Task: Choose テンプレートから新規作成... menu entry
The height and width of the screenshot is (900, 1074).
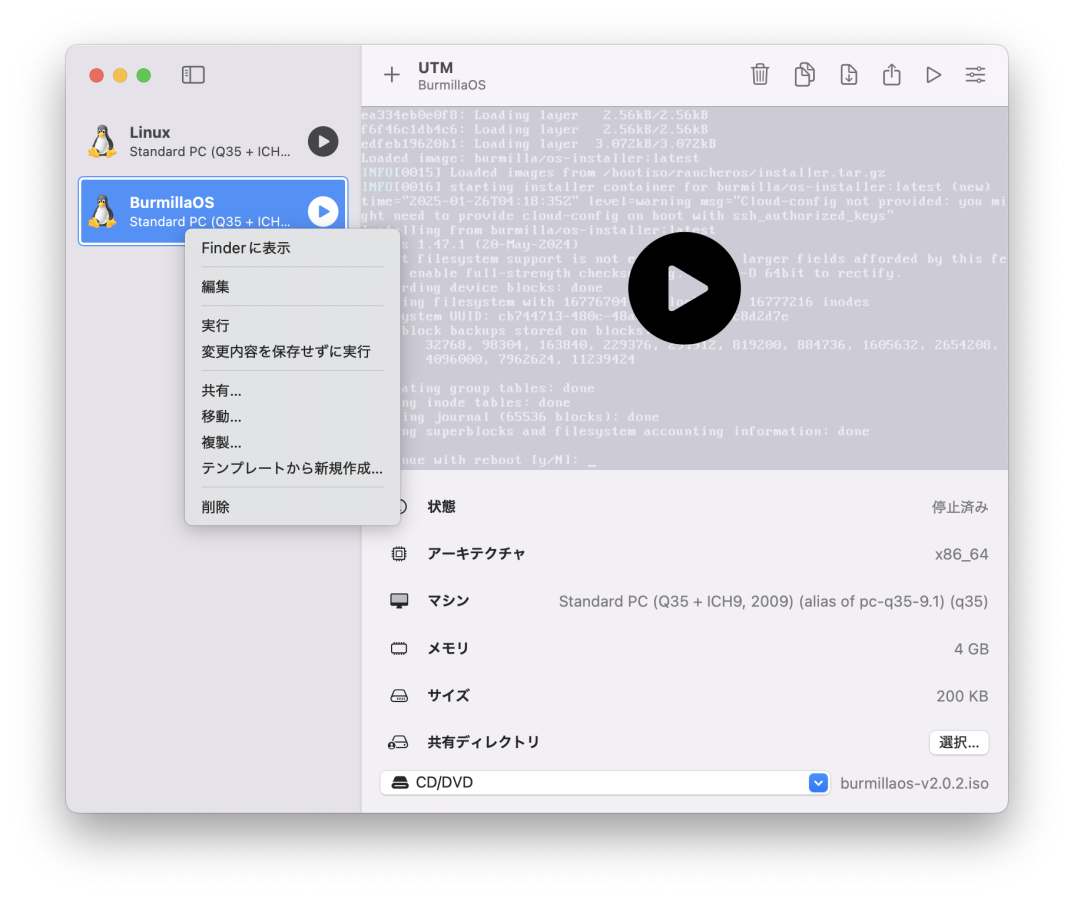Action: tap(292, 468)
